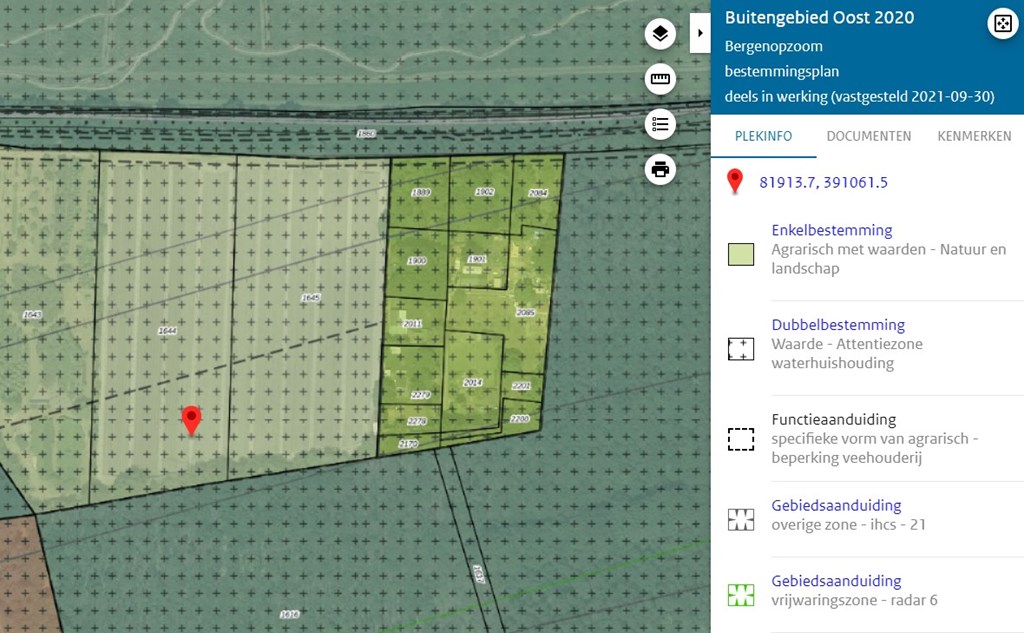The width and height of the screenshot is (1024, 633).
Task: Click 'Agrarisch met waarden - Natuur en landschap' text
Action: (x=889, y=259)
